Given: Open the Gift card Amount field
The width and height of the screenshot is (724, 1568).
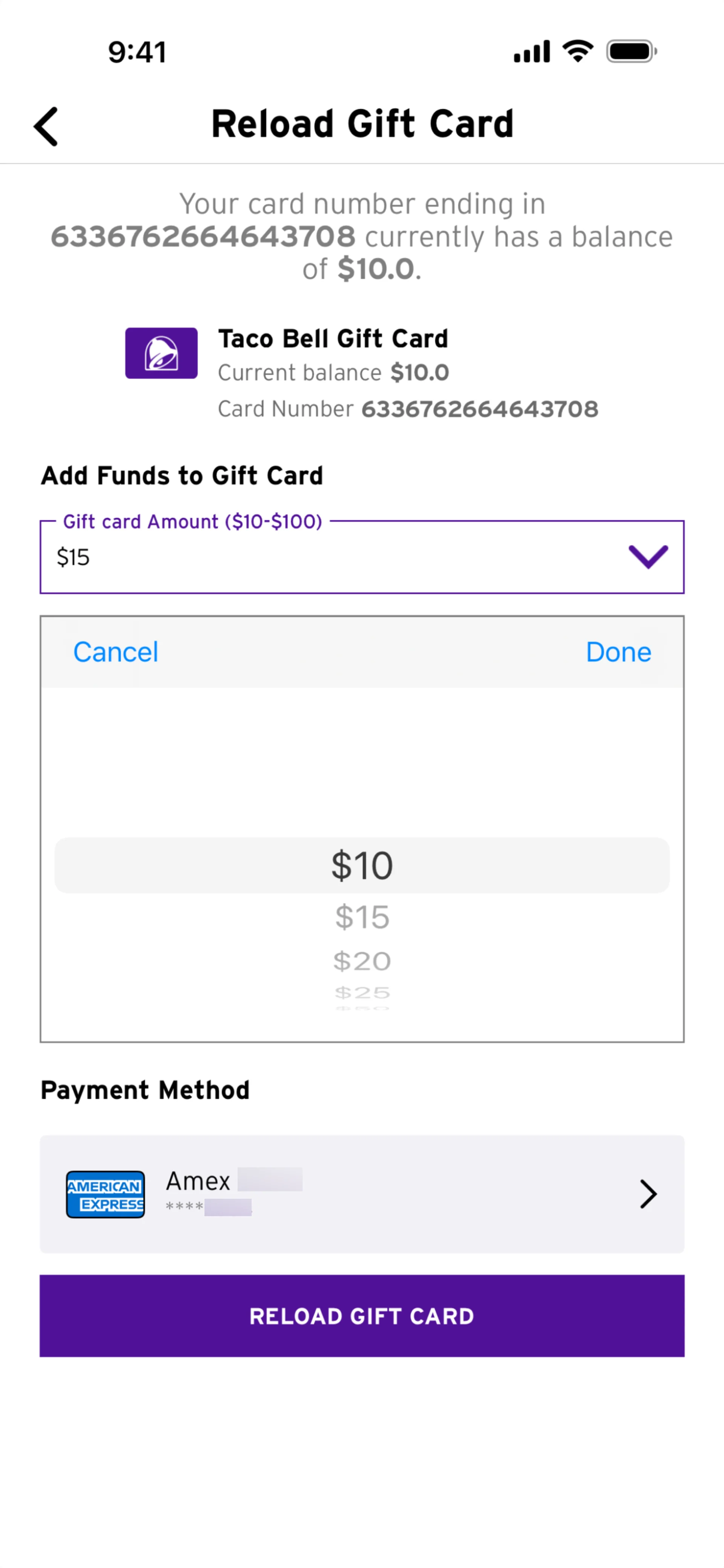Looking at the screenshot, I should tap(329, 557).
